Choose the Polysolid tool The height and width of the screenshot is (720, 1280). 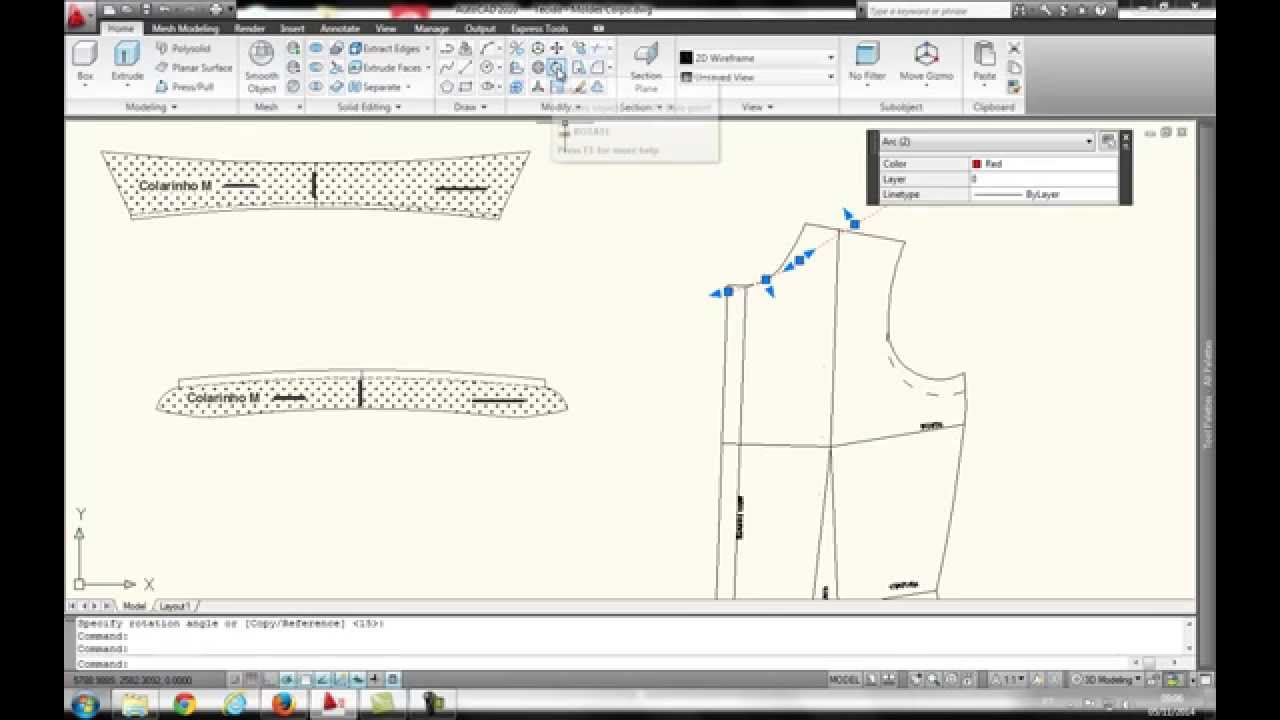[x=183, y=48]
